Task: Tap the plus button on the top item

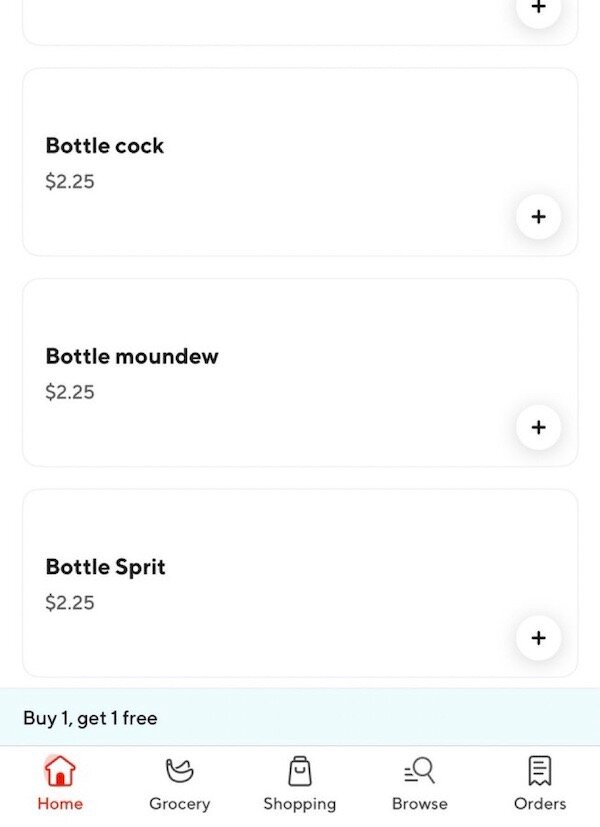Action: click(x=538, y=8)
